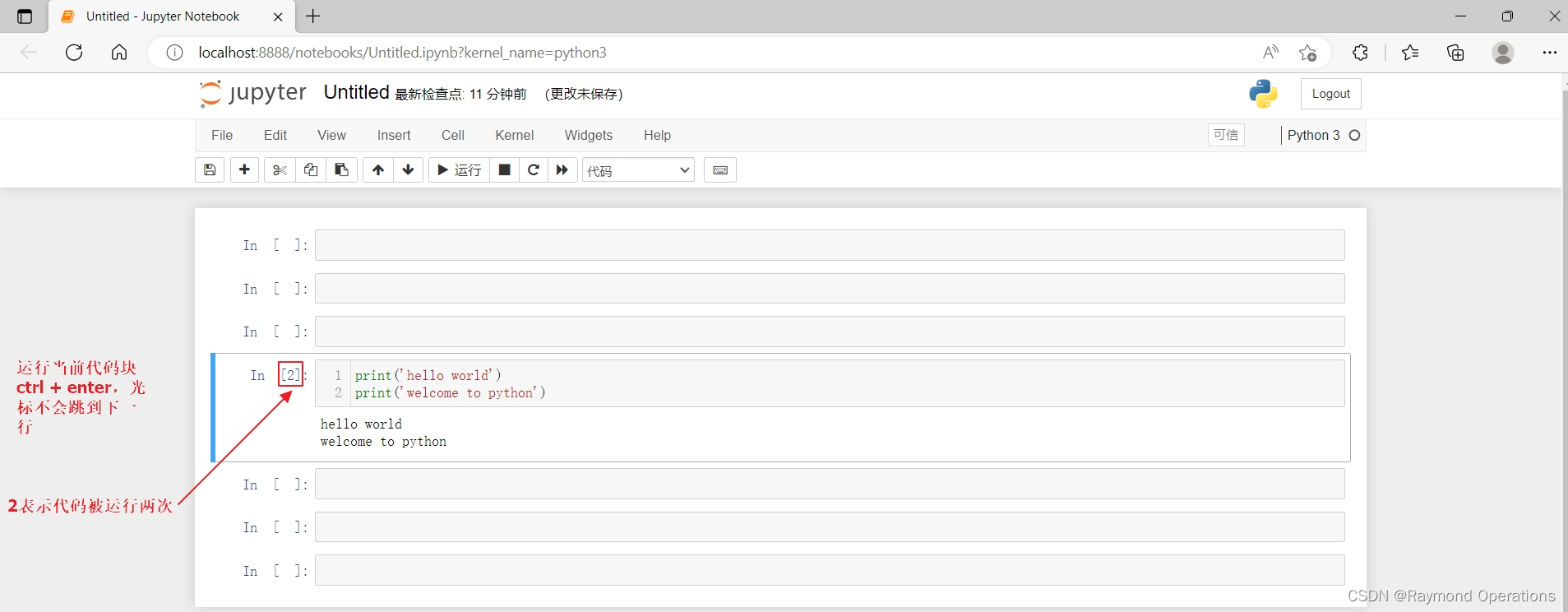This screenshot has height=612, width=1568.
Task: View site information icon in address bar
Action: coord(174,53)
